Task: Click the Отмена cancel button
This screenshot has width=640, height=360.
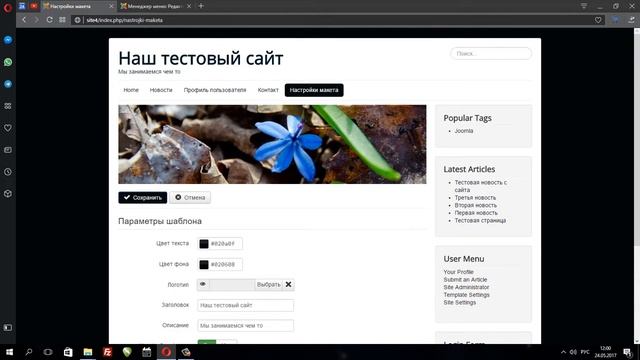Action: (190, 198)
